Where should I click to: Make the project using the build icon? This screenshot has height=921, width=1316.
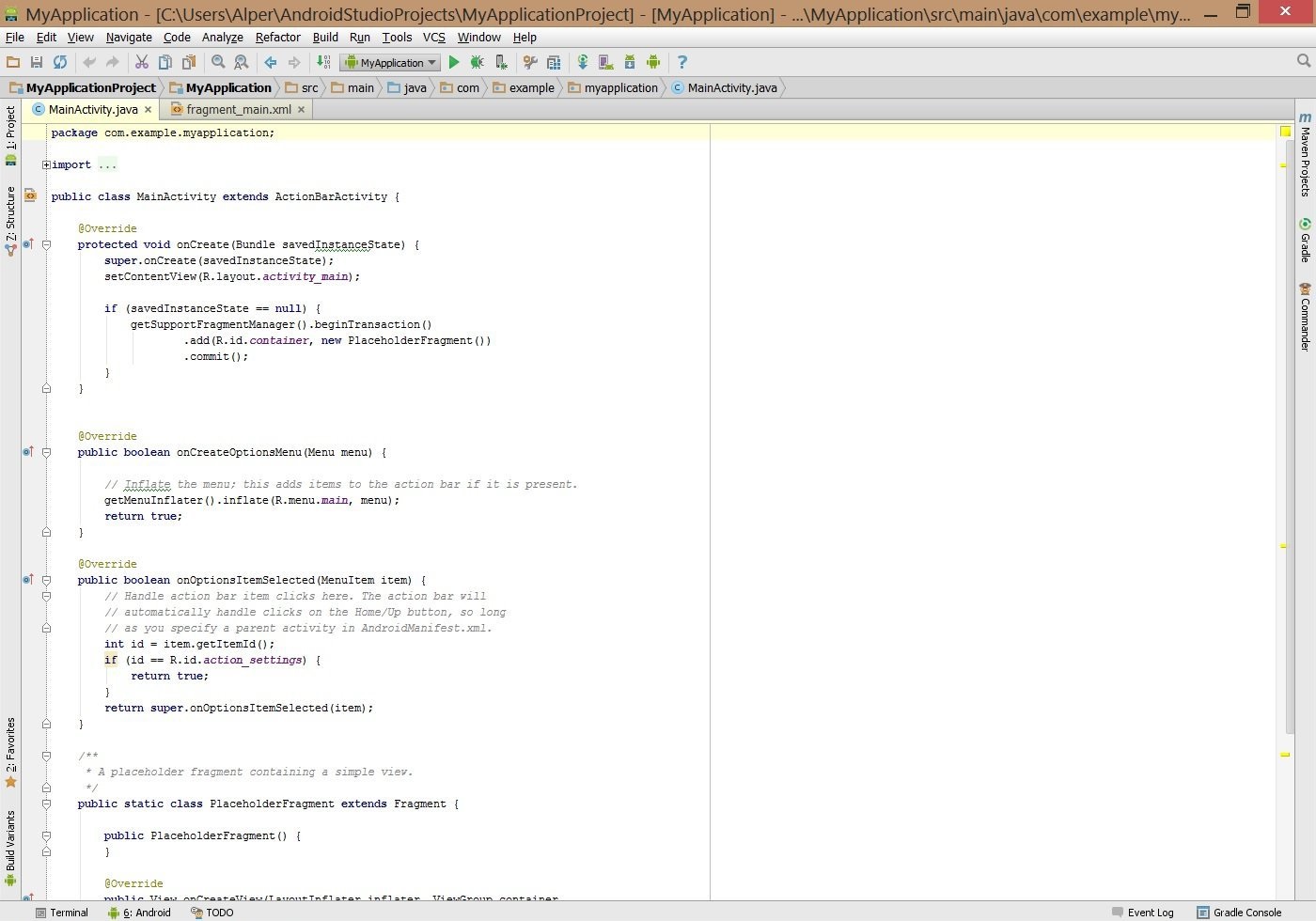click(x=323, y=62)
